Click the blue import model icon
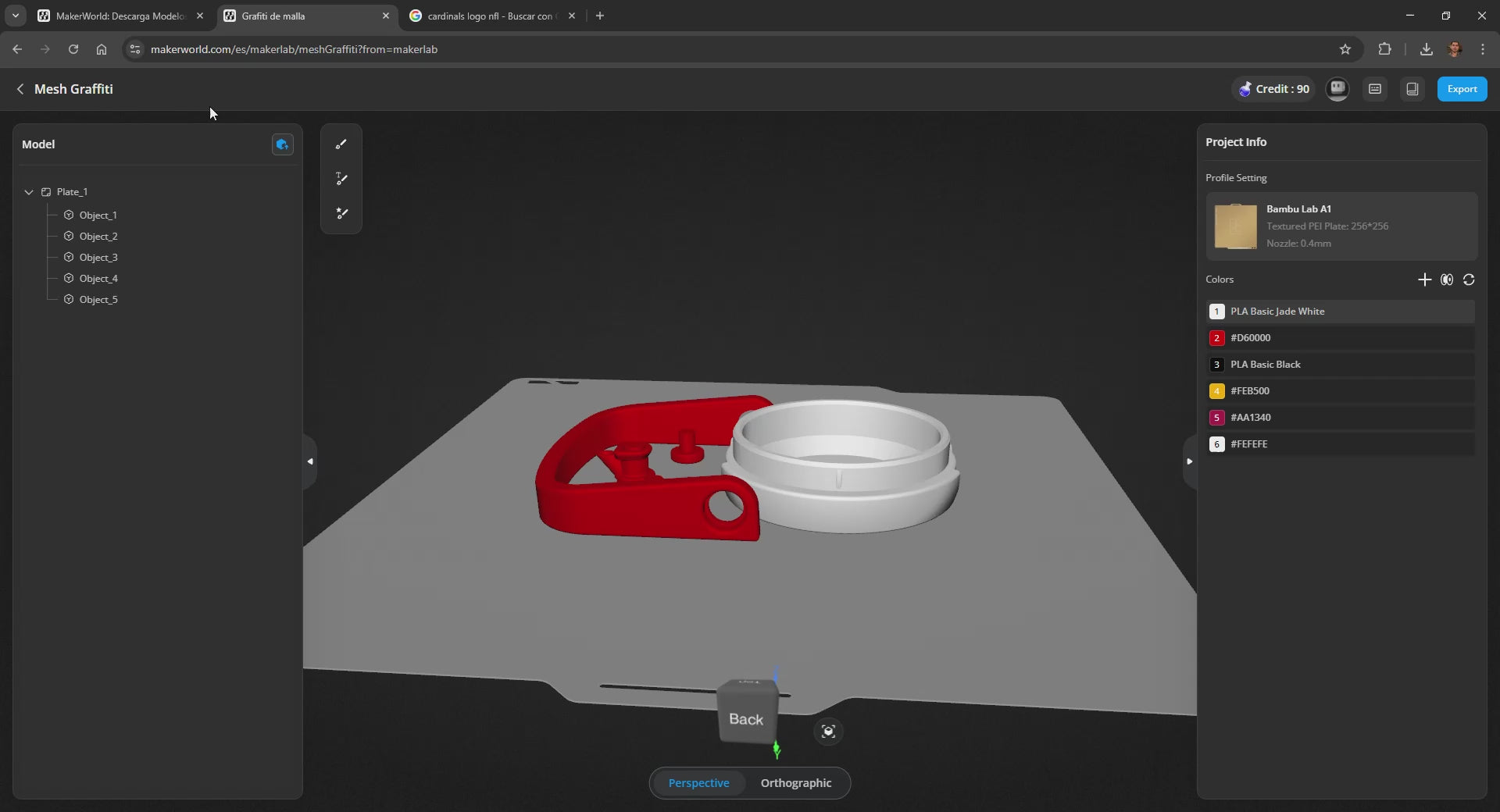1500x812 pixels. click(282, 144)
